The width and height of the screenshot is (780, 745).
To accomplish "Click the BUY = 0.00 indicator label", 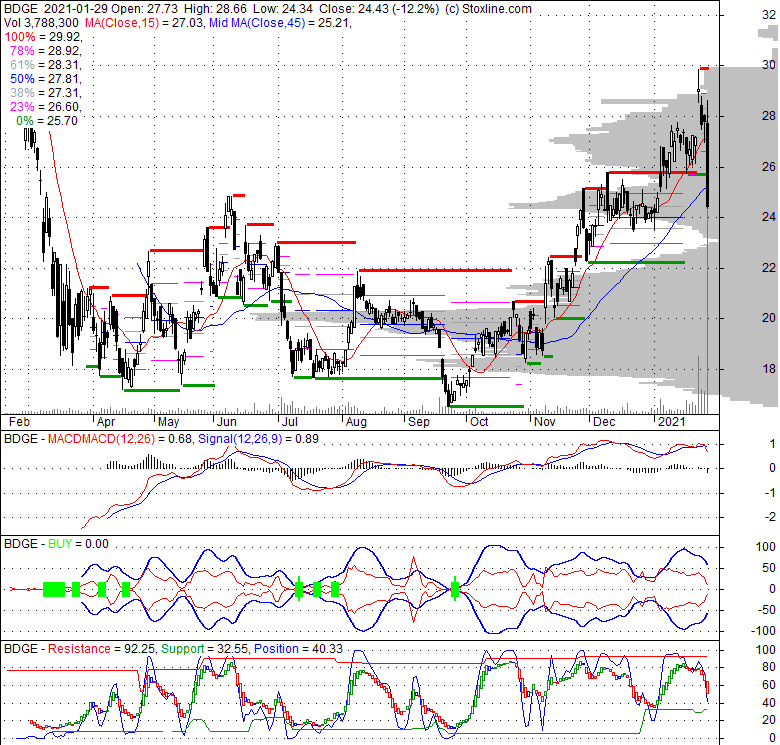I will [78, 544].
